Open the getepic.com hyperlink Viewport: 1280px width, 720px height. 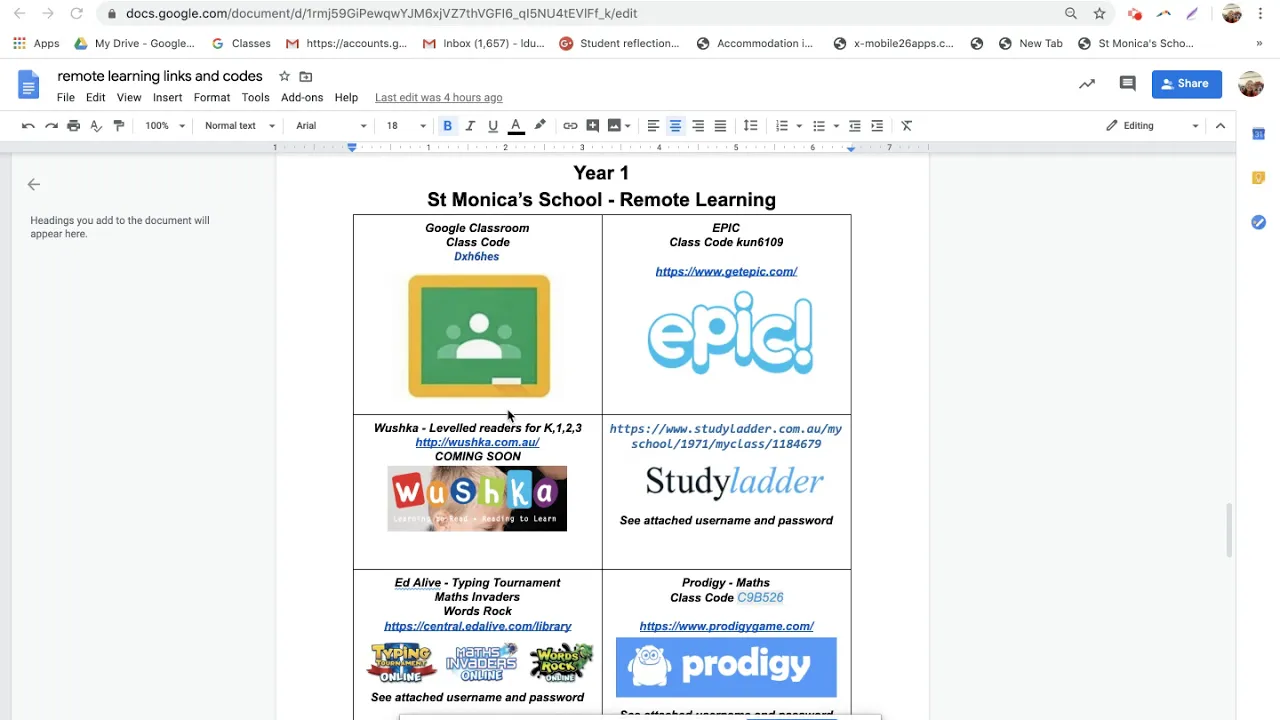click(726, 271)
